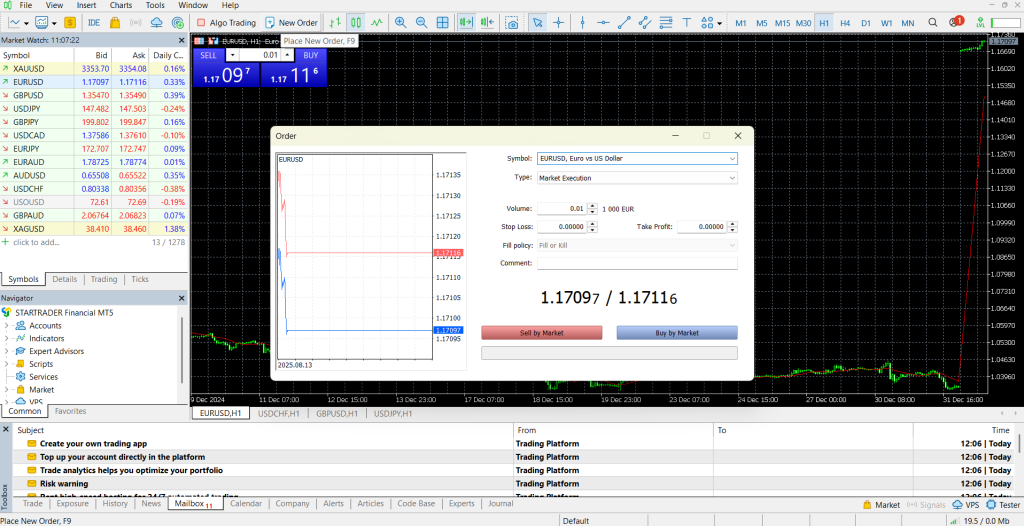Click Sell by Market button
Viewport: 1024px width, 526px height.
click(541, 333)
